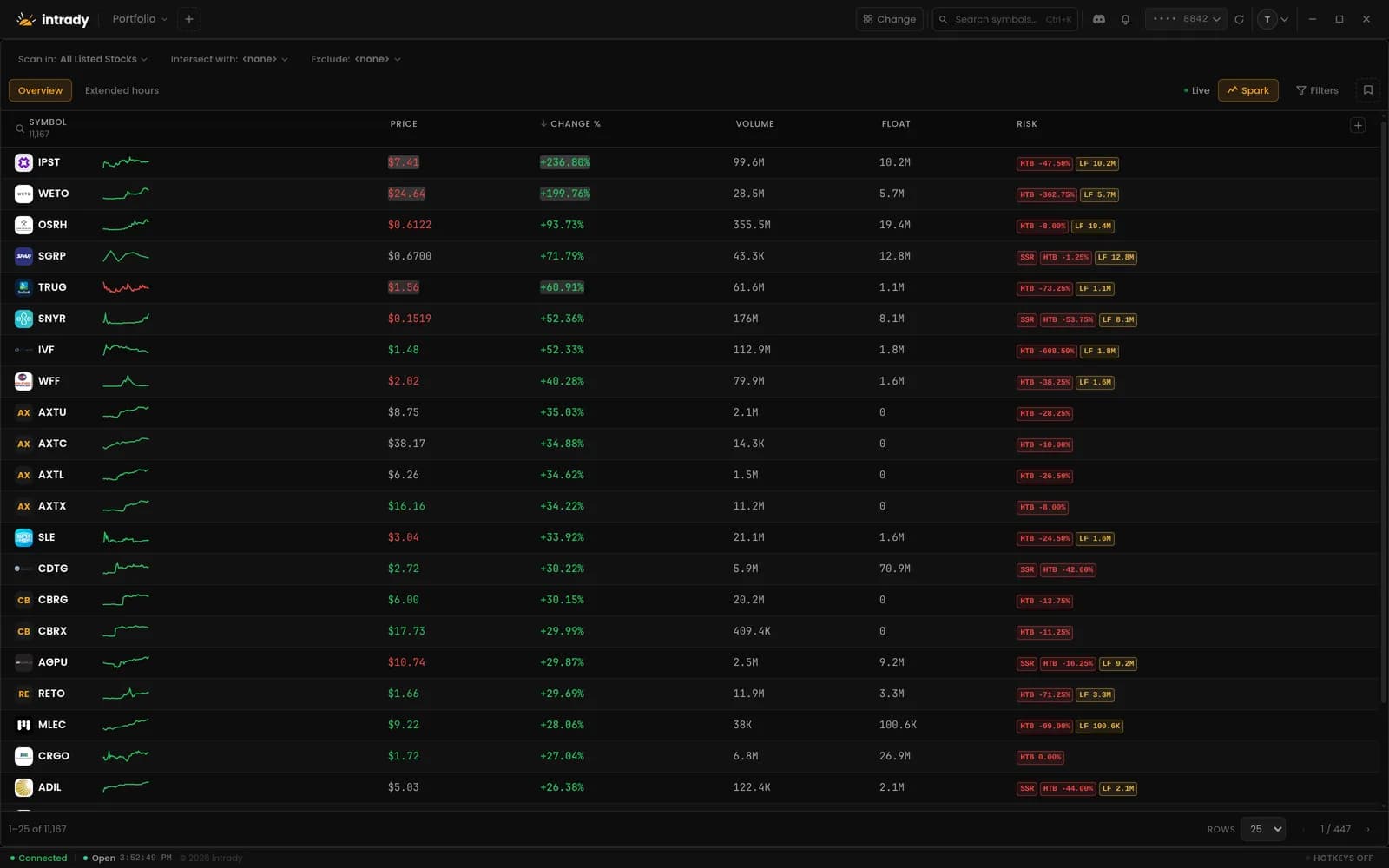Click the SNYR ticker logo
1389x868 pixels.
(x=23, y=319)
